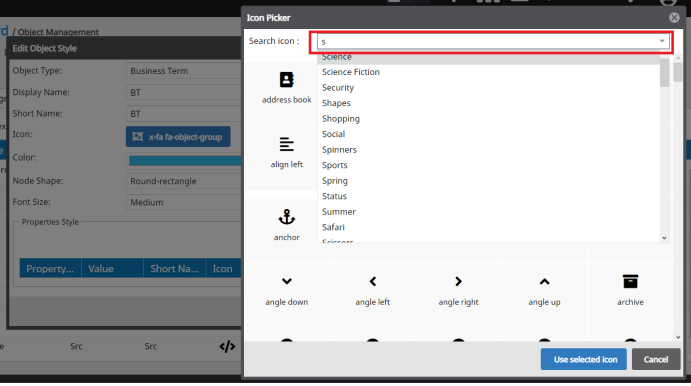The width and height of the screenshot is (691, 386).
Task: Choose Sports category from list
Action: pyautogui.click(x=488, y=165)
